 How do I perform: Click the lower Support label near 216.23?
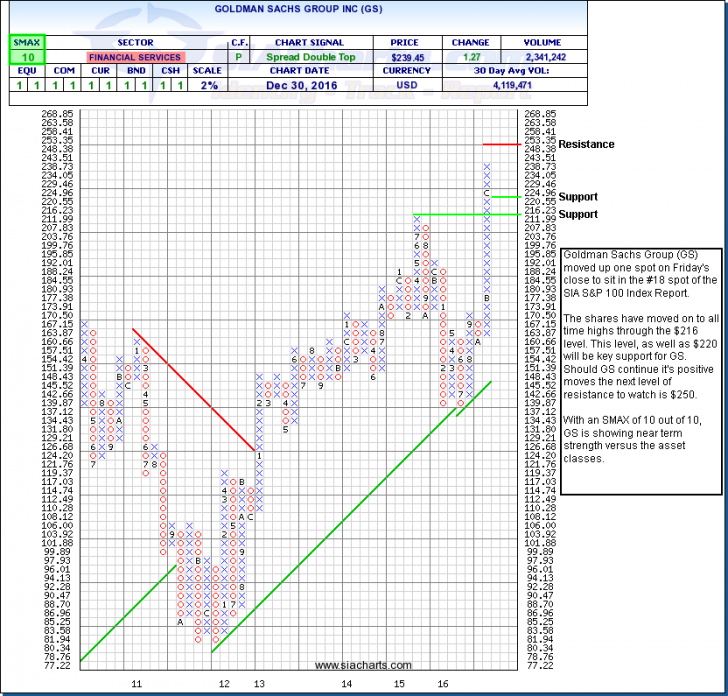pyautogui.click(x=579, y=214)
